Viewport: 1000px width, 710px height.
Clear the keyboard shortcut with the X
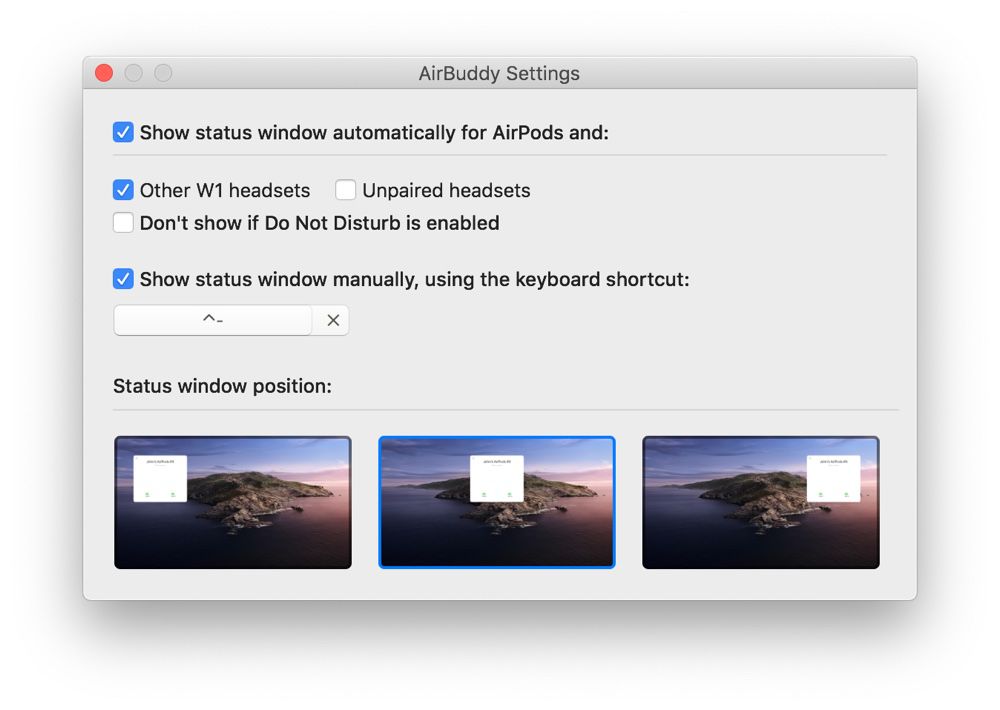coord(333,320)
